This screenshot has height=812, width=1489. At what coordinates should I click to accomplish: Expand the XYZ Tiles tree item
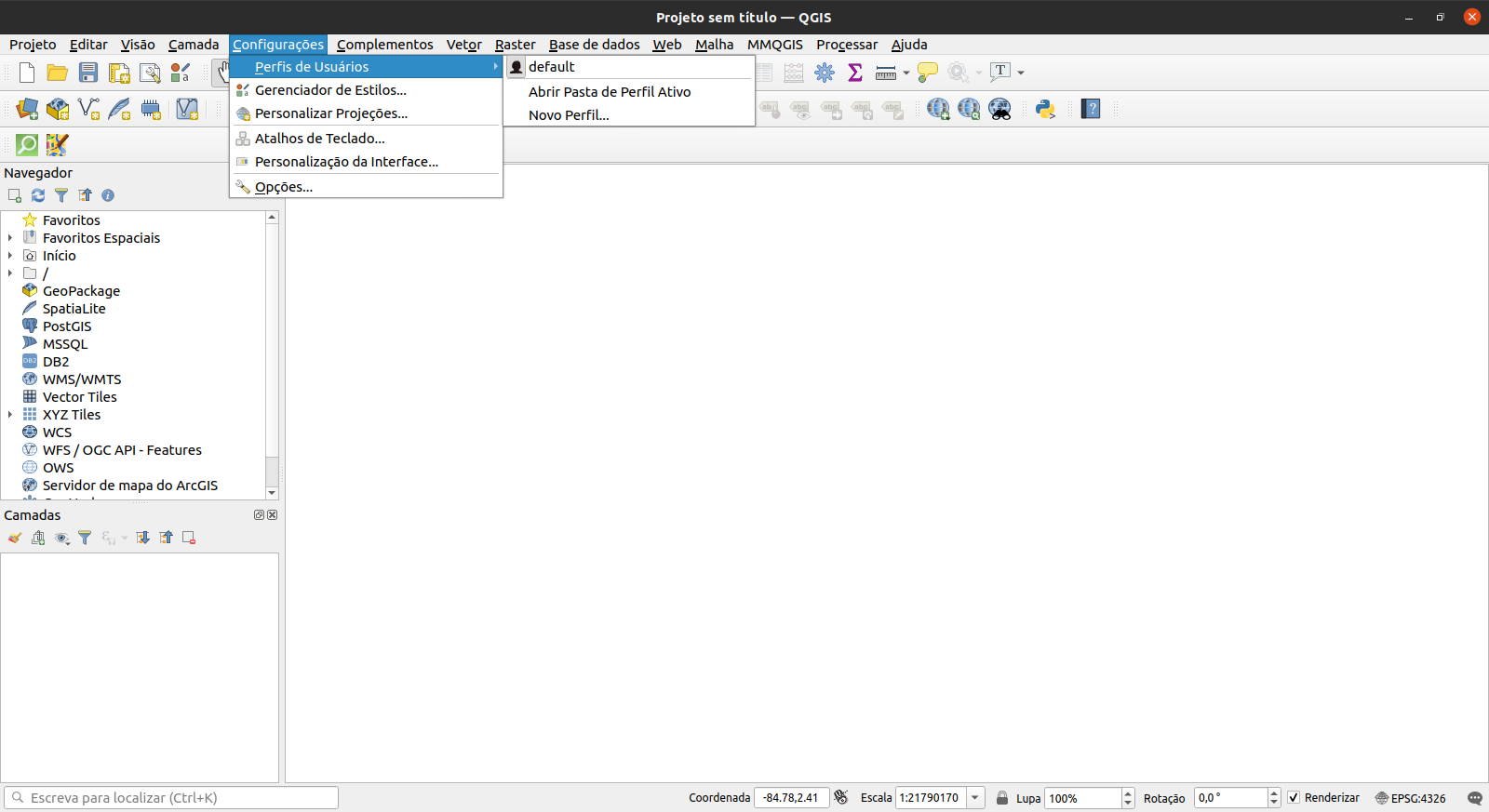pyautogui.click(x=10, y=415)
